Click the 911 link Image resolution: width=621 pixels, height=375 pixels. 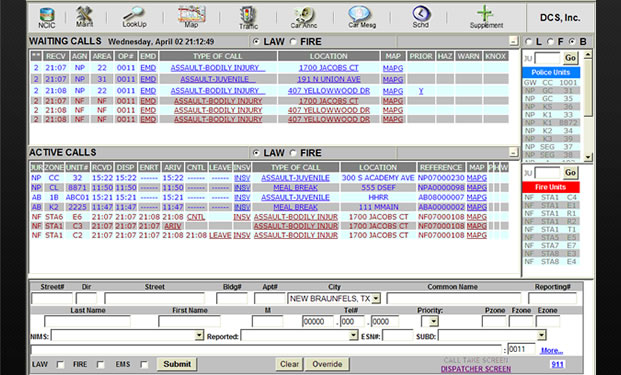(557, 364)
